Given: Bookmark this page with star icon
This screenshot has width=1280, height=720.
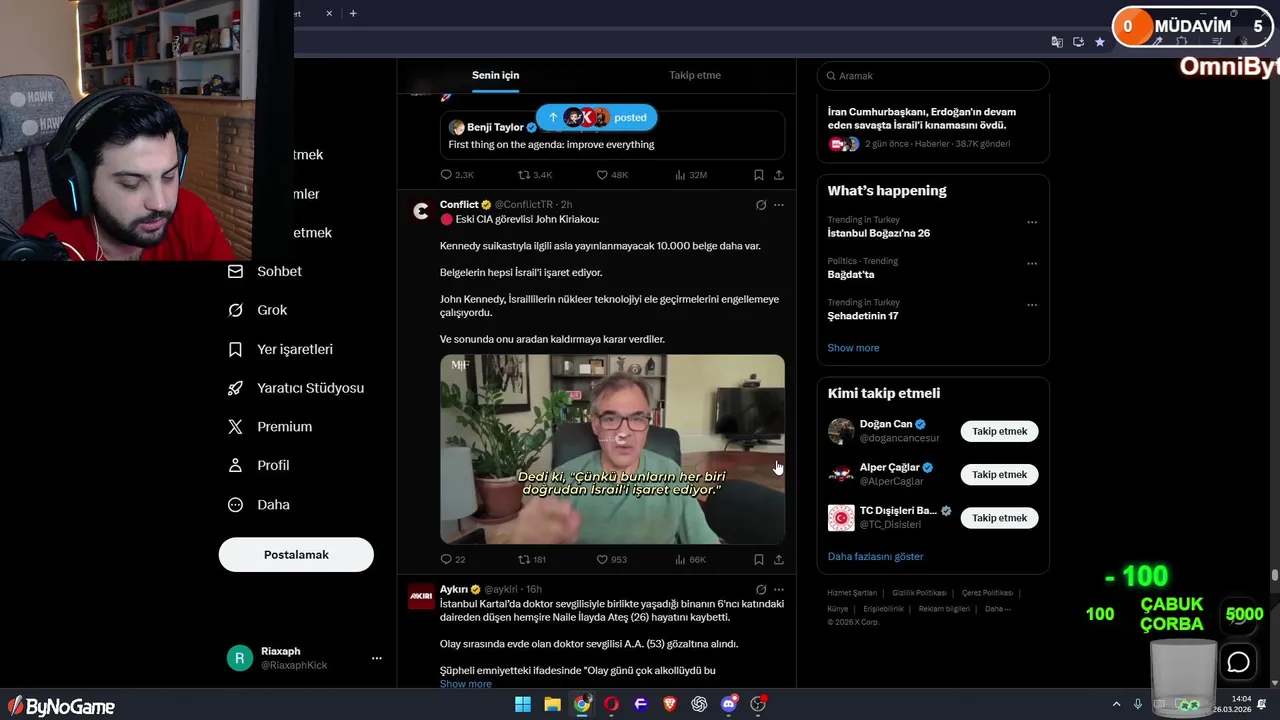Looking at the screenshot, I should tap(1100, 42).
